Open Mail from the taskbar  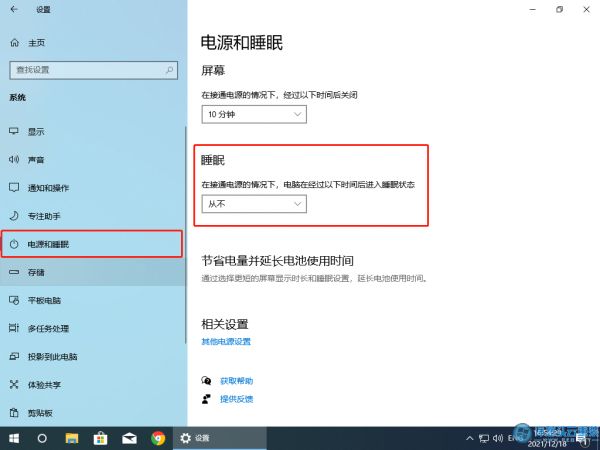click(129, 438)
